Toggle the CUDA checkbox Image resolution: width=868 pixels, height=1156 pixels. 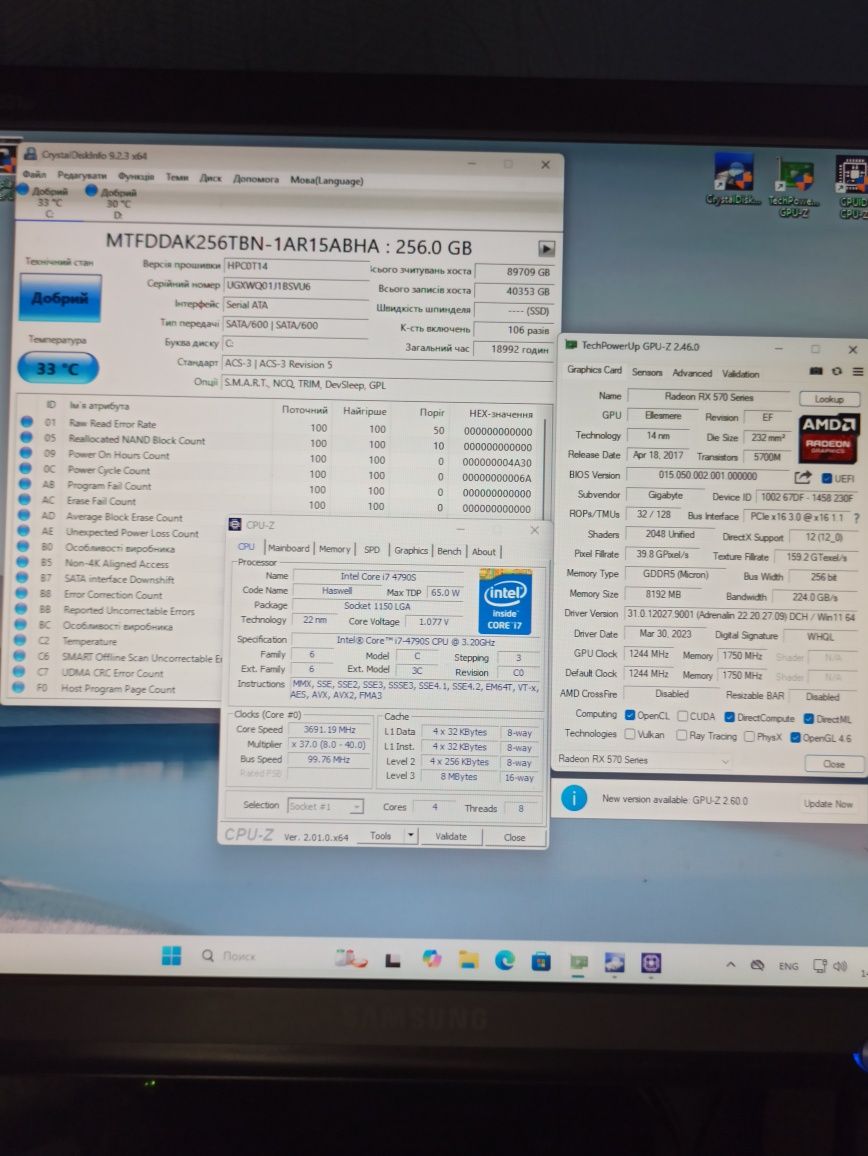(x=683, y=716)
